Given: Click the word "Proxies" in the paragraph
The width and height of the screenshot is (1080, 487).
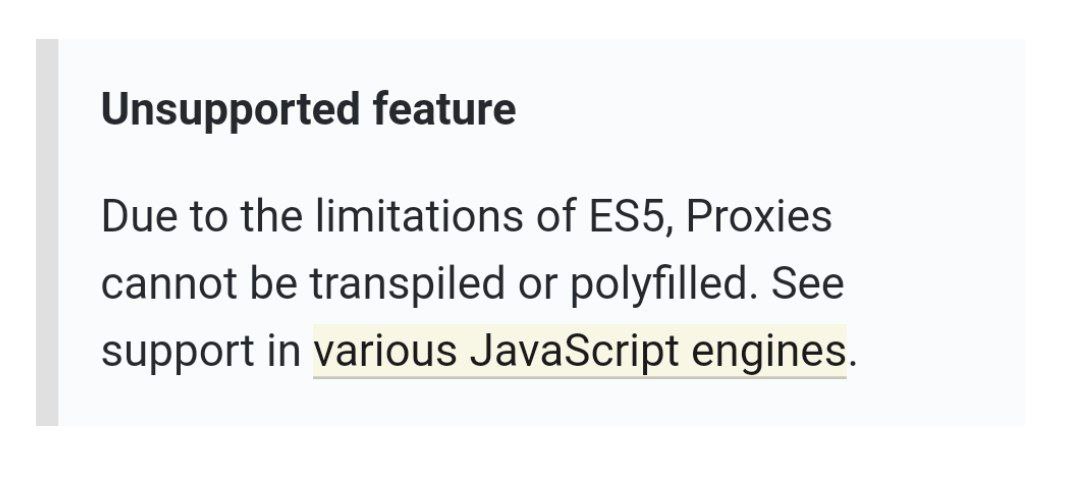Looking at the screenshot, I should click(x=759, y=216).
